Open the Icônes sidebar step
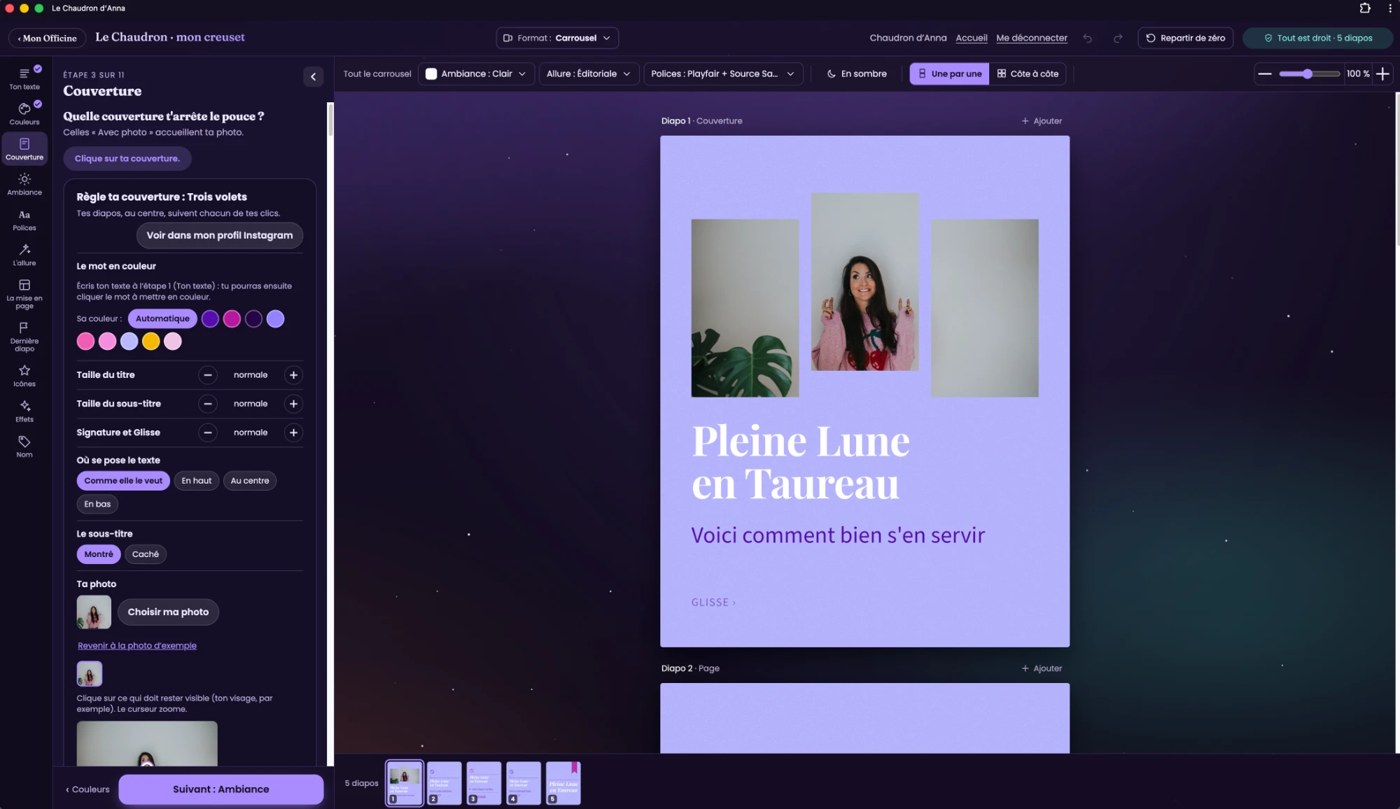The image size is (1400, 809). [24, 376]
